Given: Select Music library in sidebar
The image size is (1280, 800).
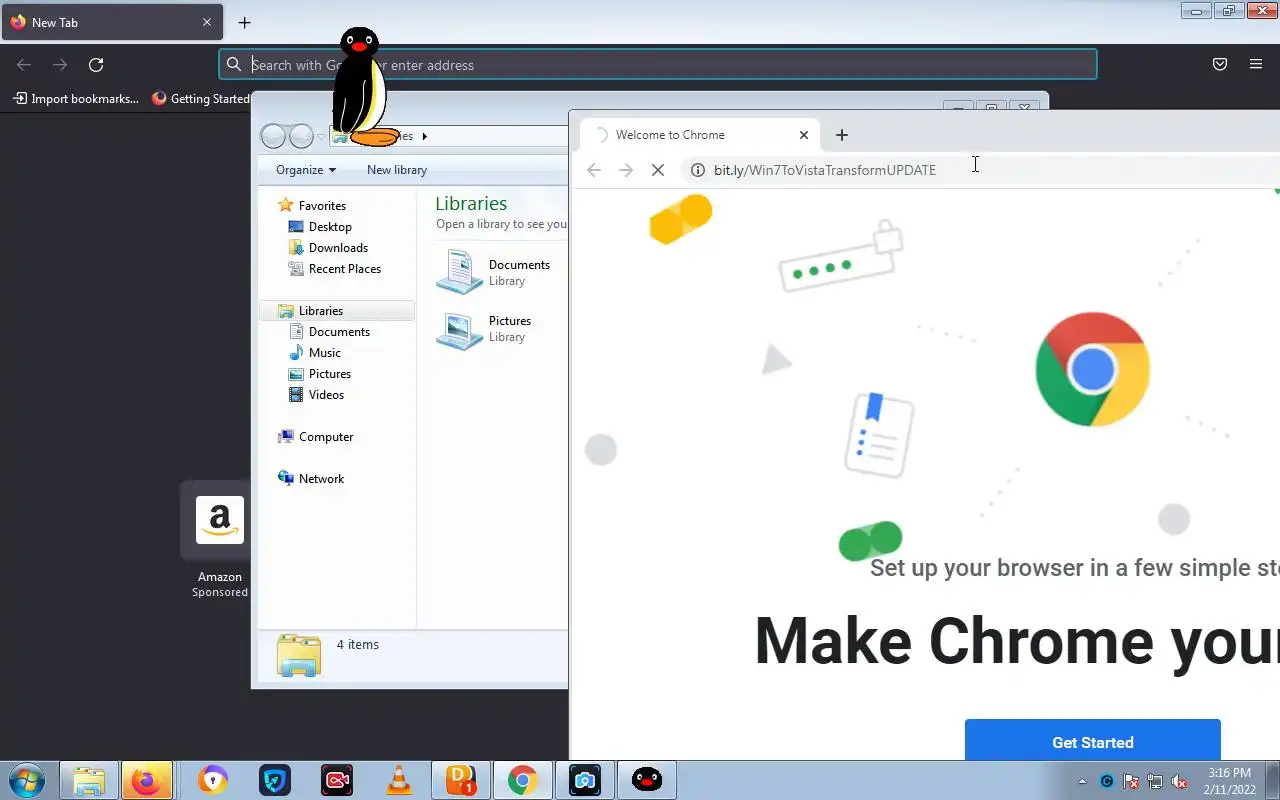Looking at the screenshot, I should point(325,352).
